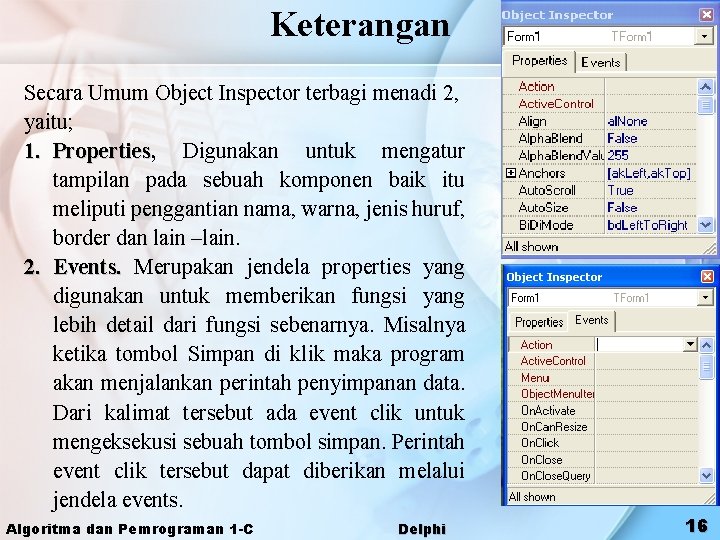Click the Keterangan slide title
The height and width of the screenshot is (540, 720).
pos(360,25)
